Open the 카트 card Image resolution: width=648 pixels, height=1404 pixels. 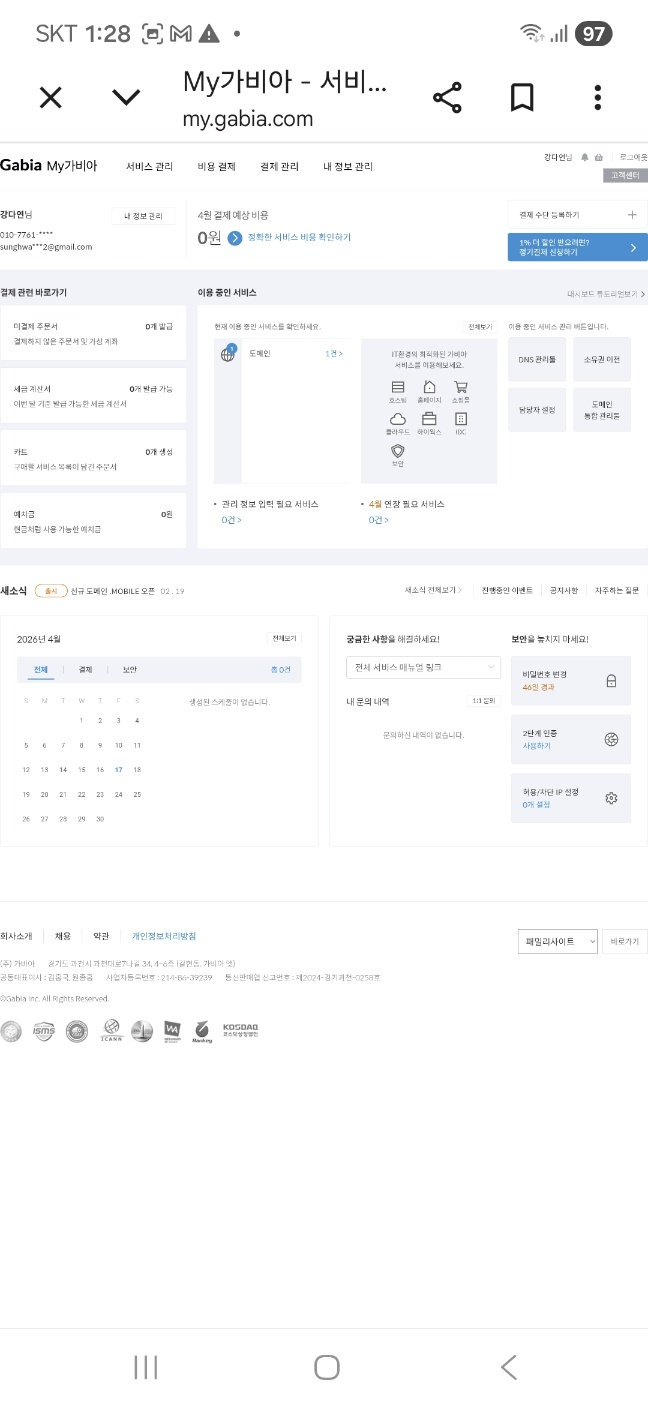tap(93, 458)
